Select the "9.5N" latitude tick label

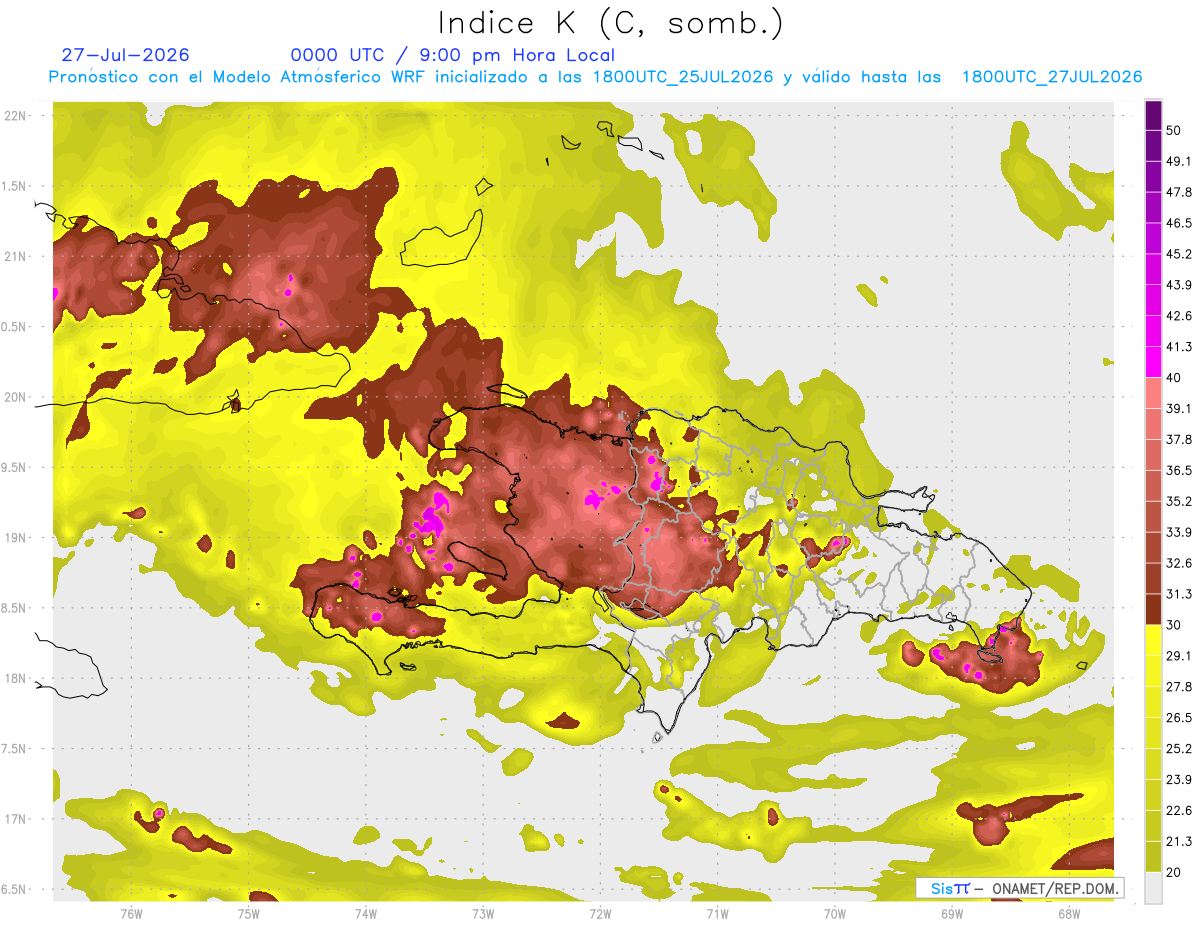pyautogui.click(x=15, y=468)
